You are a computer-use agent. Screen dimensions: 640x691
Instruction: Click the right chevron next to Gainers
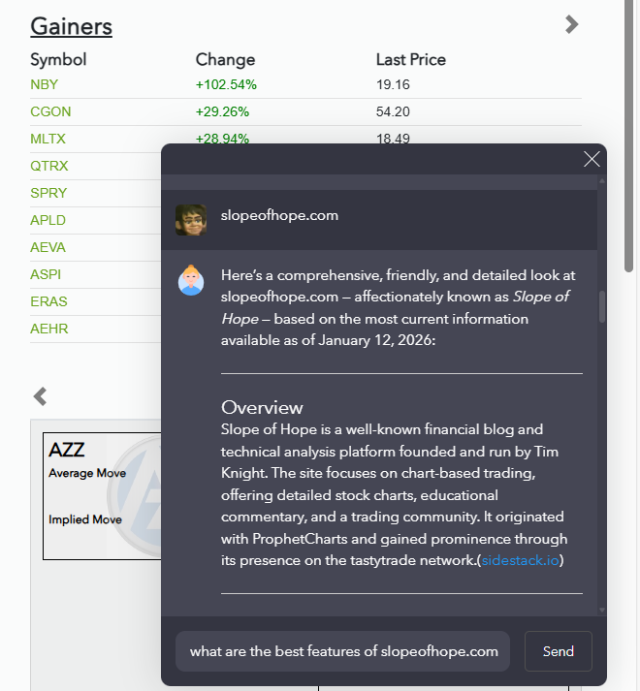[571, 24]
